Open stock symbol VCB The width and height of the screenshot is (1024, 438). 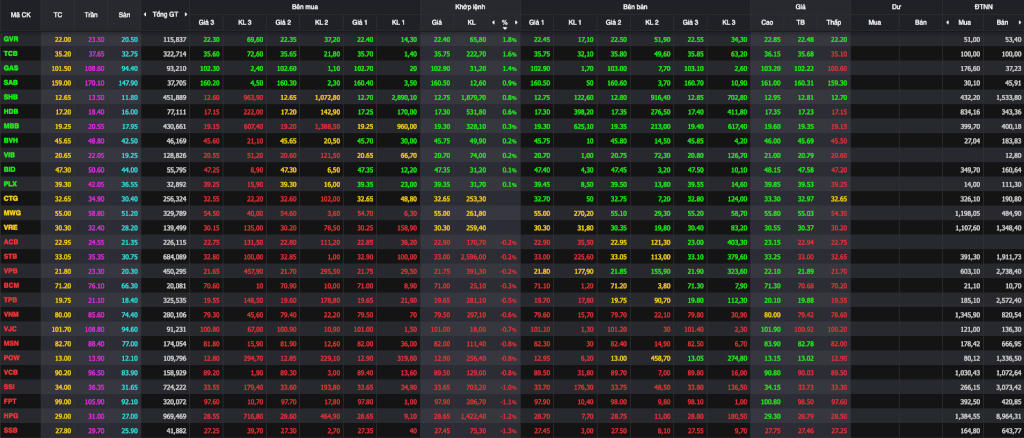(10, 371)
